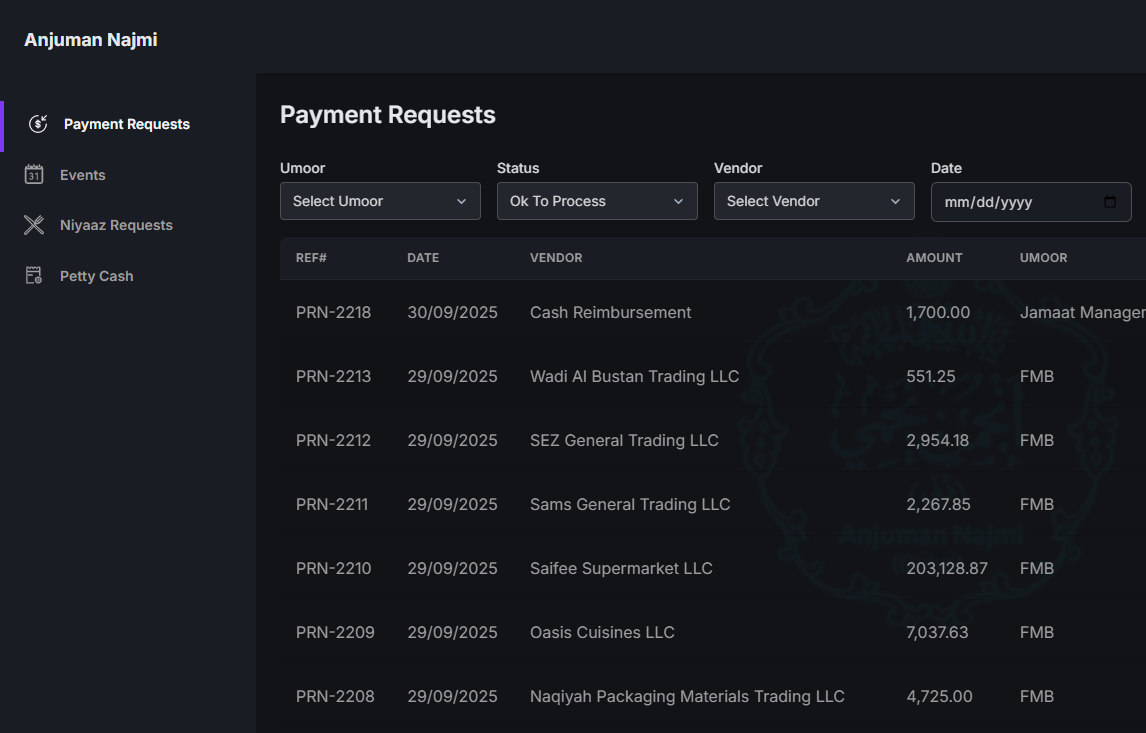Click the Petty Cash clipboard icon
Screen dimensions: 1146x733
[x=33, y=275]
